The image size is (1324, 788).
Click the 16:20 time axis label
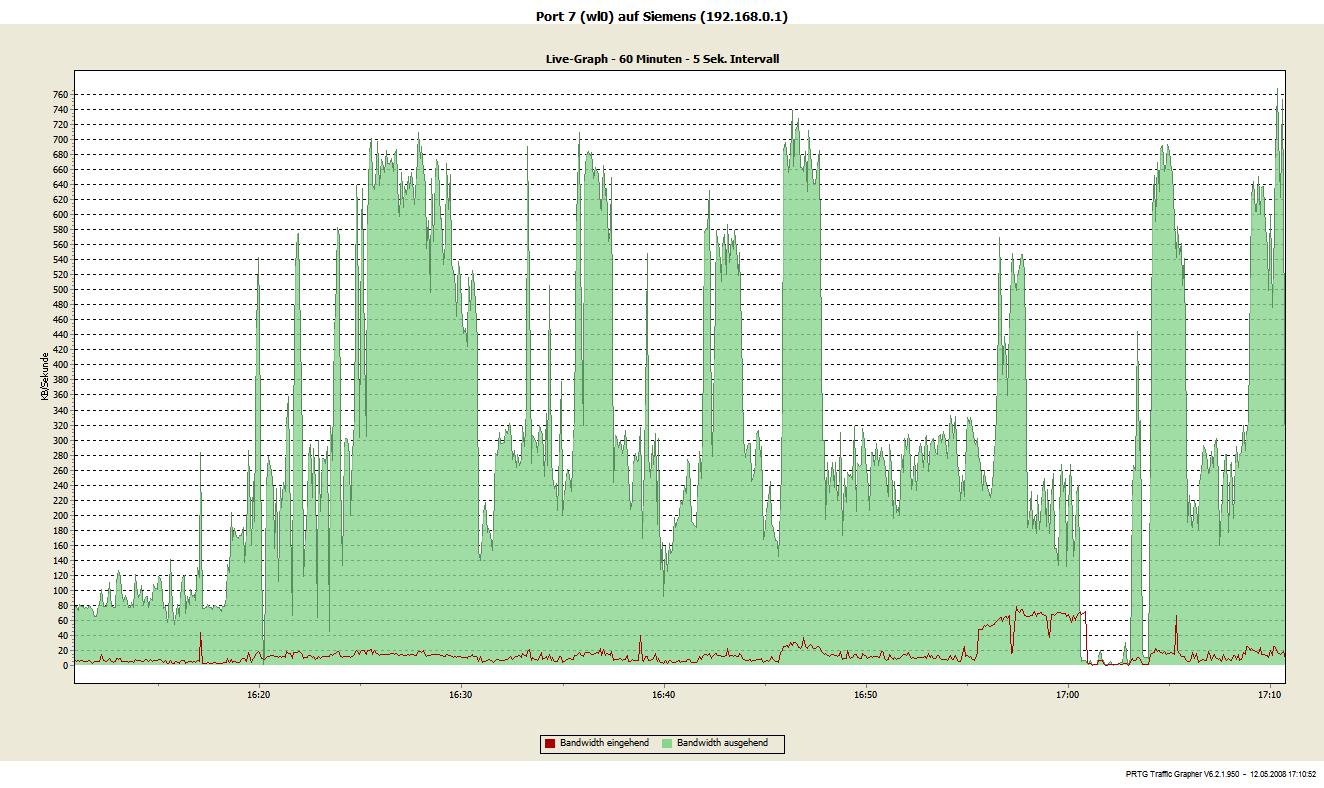(258, 694)
